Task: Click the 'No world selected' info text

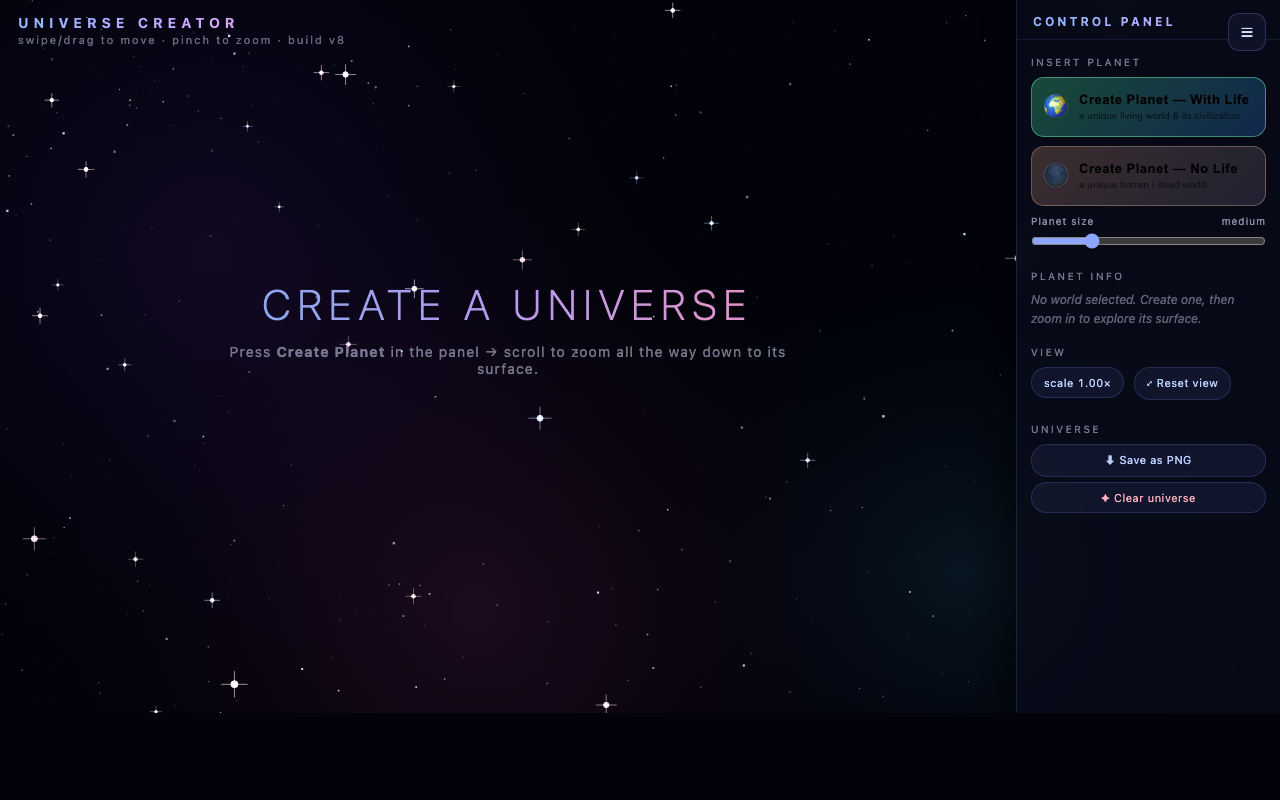Action: click(x=1133, y=309)
